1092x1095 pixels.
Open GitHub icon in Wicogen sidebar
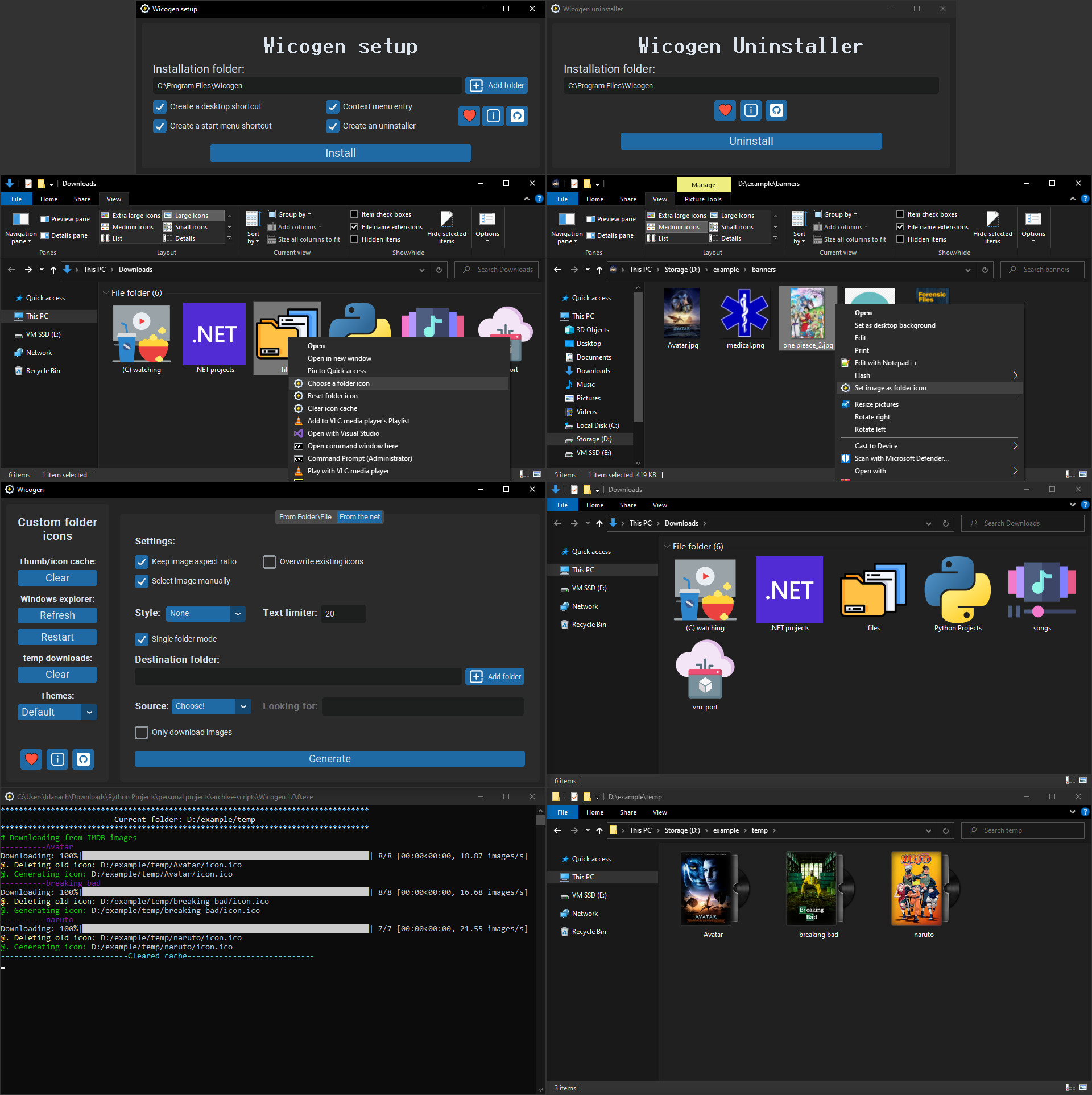point(84,759)
